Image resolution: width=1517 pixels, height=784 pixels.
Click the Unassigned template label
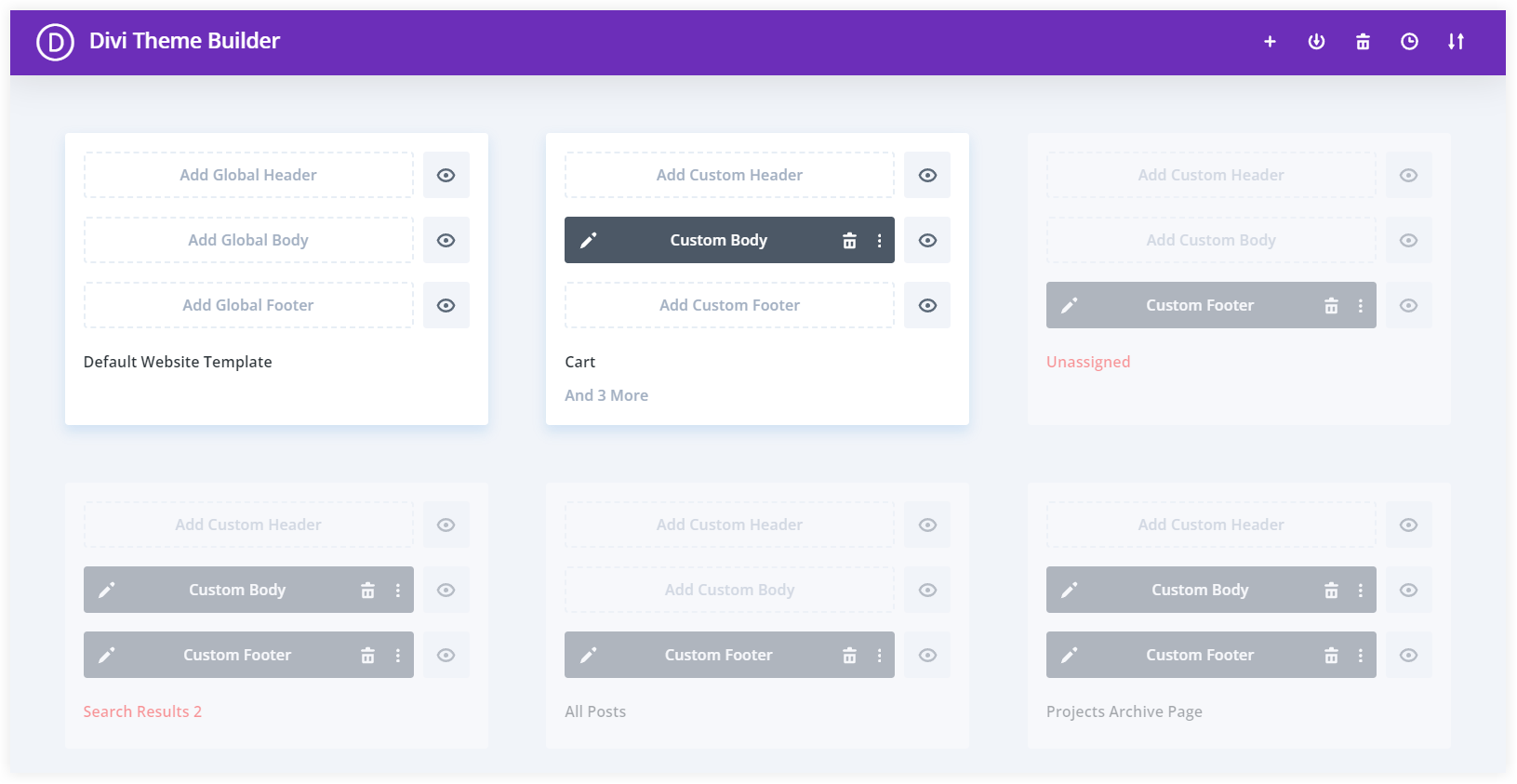point(1088,362)
